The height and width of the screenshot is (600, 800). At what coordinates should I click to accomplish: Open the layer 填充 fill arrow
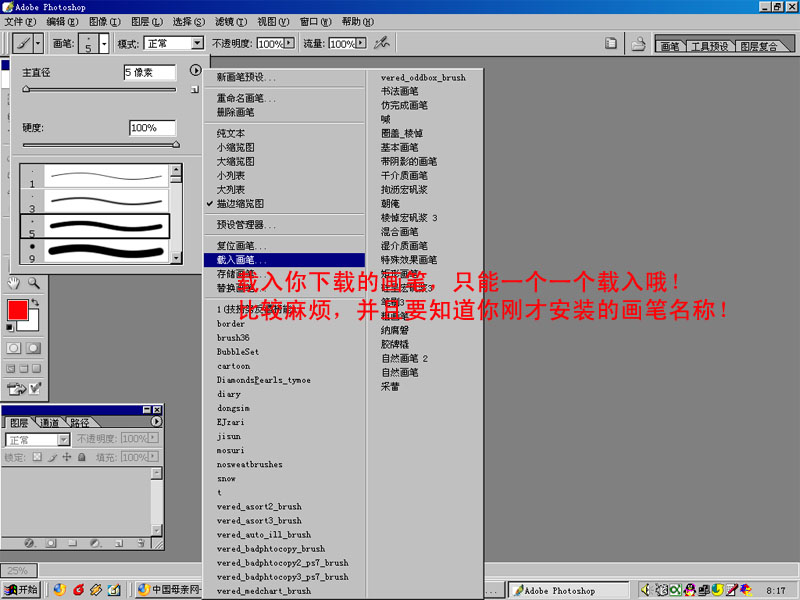click(154, 457)
